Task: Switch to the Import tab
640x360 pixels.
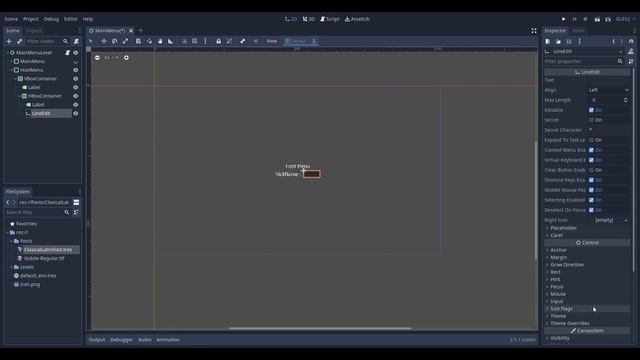Action: pos(33,31)
